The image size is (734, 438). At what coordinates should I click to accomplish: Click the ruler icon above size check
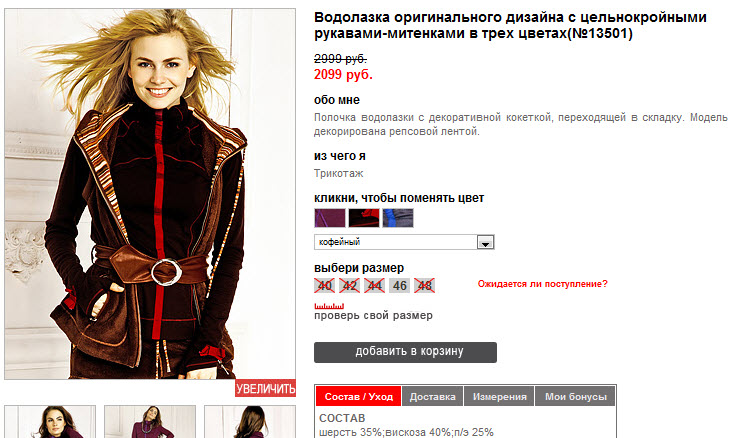(x=329, y=306)
